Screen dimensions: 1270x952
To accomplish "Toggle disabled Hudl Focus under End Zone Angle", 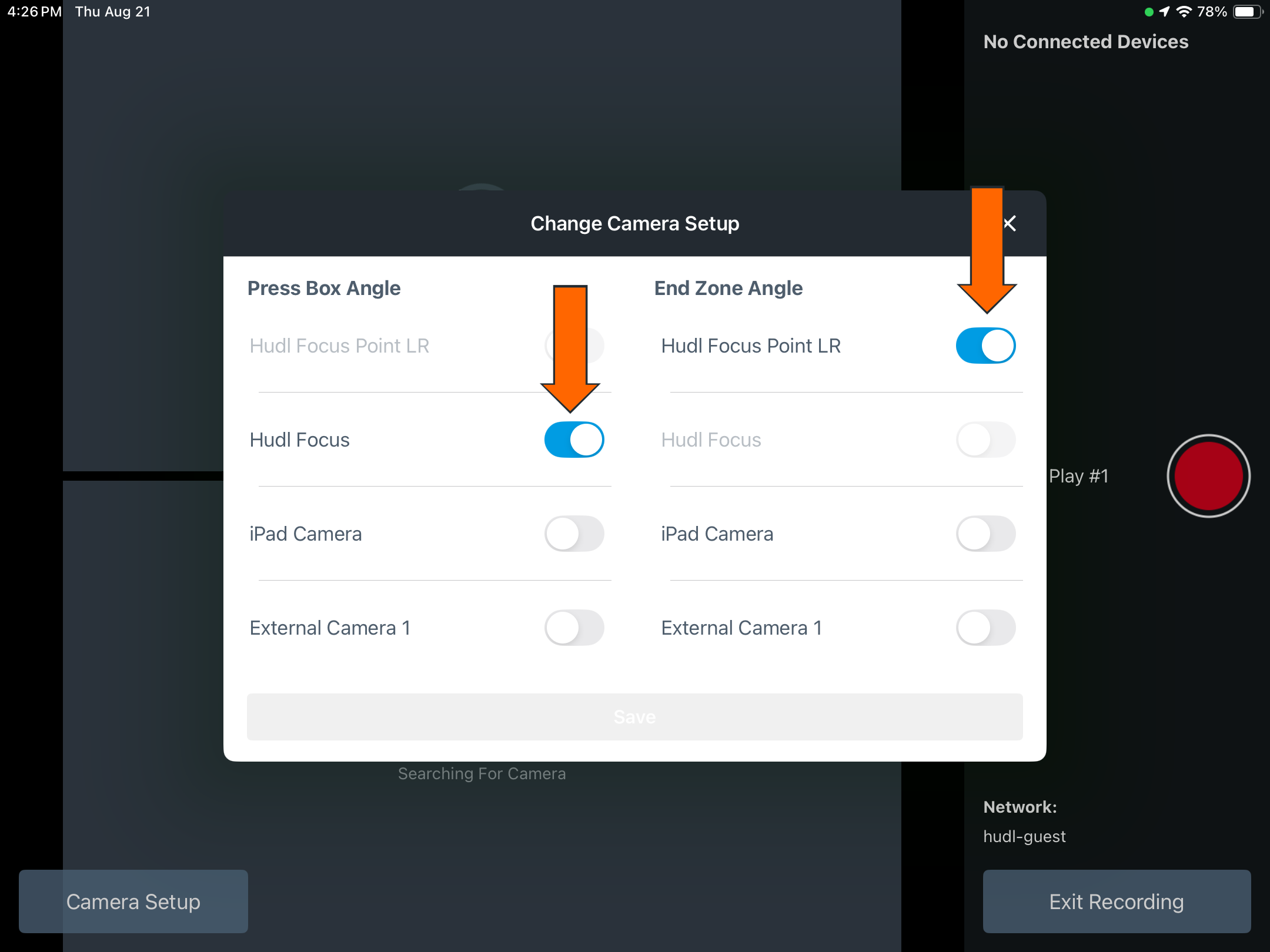I will pyautogui.click(x=985, y=440).
